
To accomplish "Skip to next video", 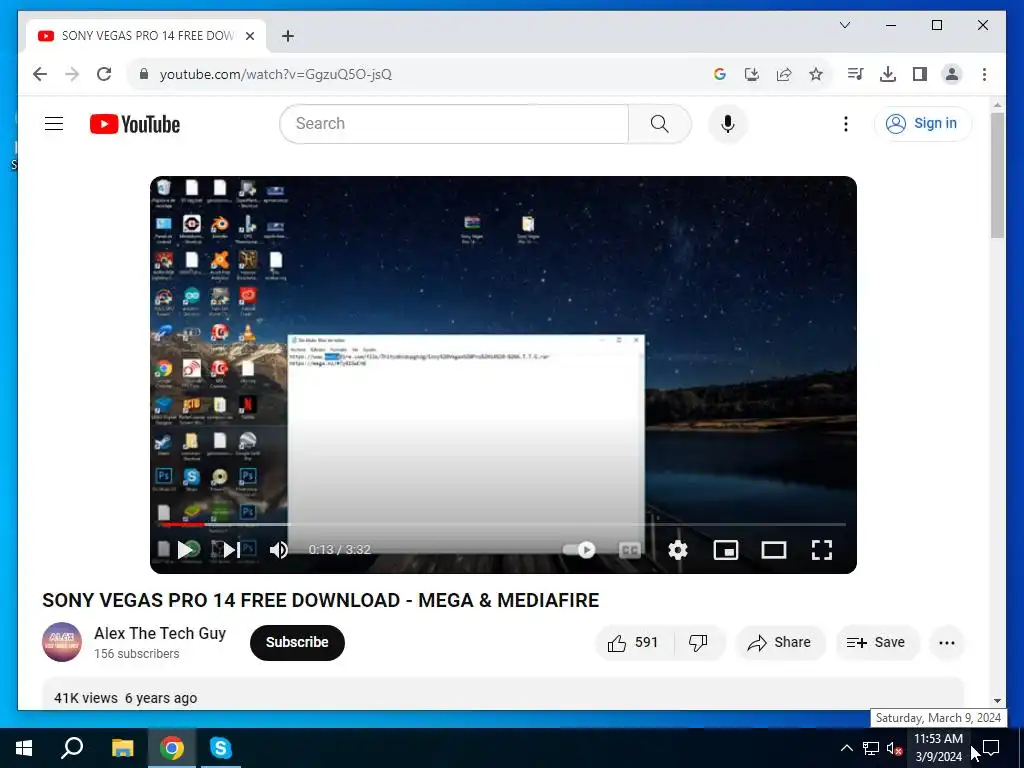I will 231,550.
